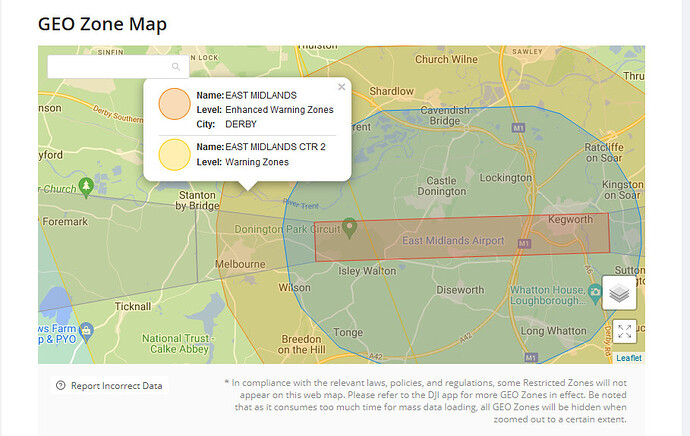Click the National Trust Calke Abbey label
The height and width of the screenshot is (436, 690).
[x=178, y=344]
